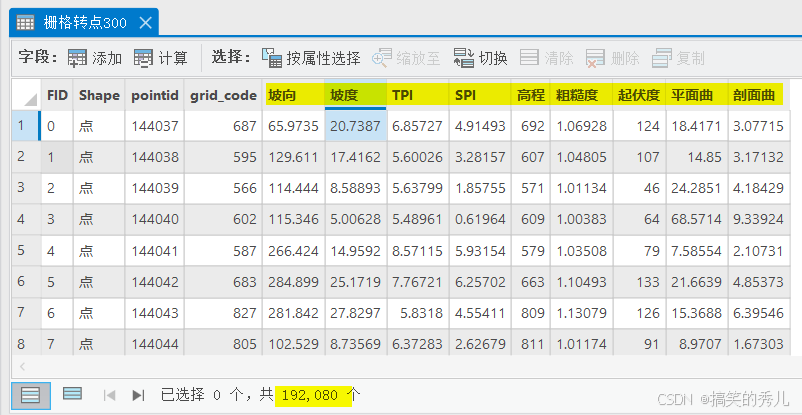Select row 6 by its row header

pos(26,282)
